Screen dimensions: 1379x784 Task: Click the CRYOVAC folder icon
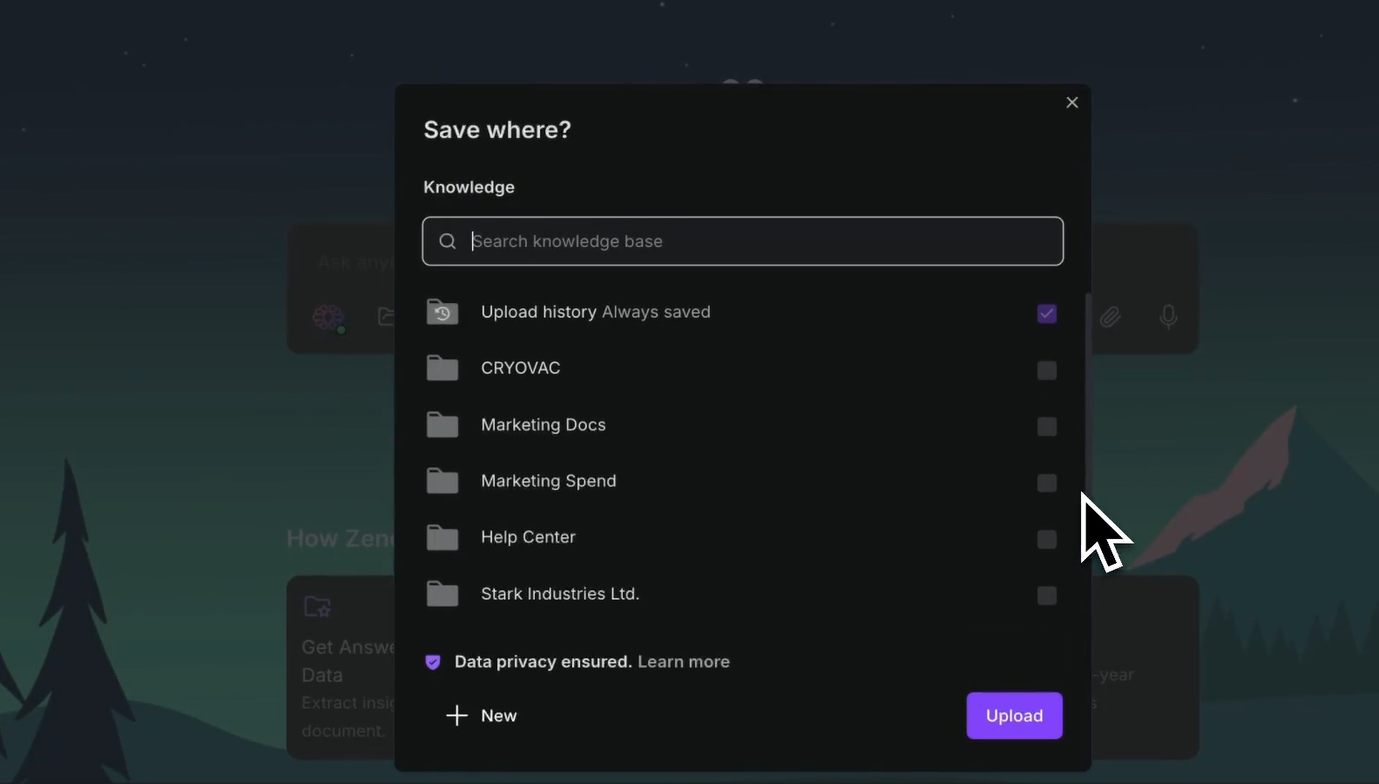442,368
